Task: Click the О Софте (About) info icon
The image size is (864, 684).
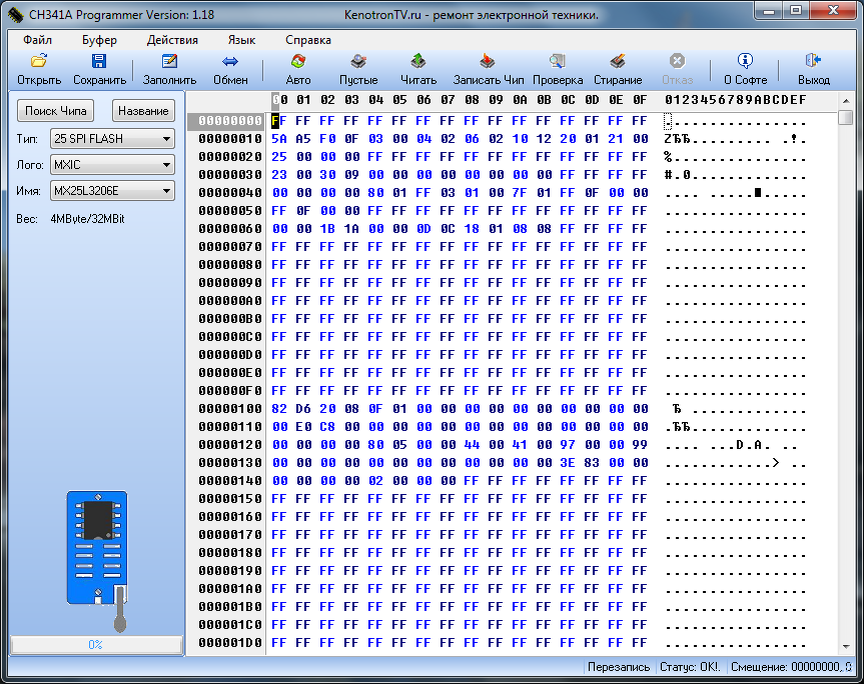Action: coord(745,61)
